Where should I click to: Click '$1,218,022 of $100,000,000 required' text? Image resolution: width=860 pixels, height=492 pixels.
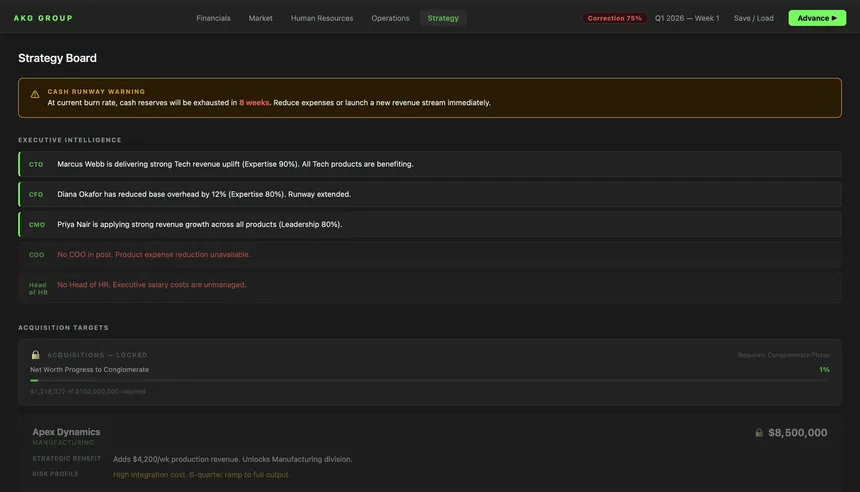(x=88, y=391)
